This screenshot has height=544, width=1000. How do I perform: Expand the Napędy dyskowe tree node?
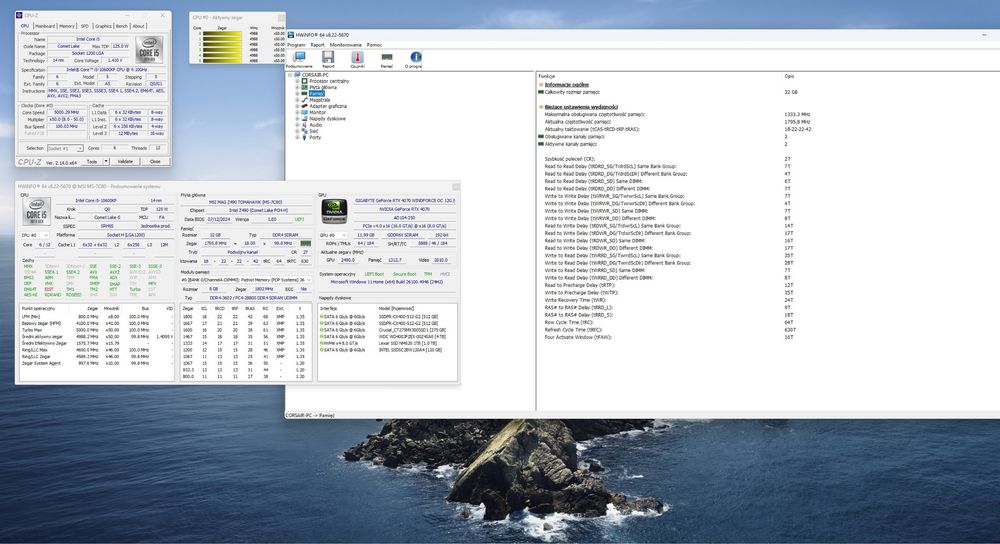[x=297, y=119]
